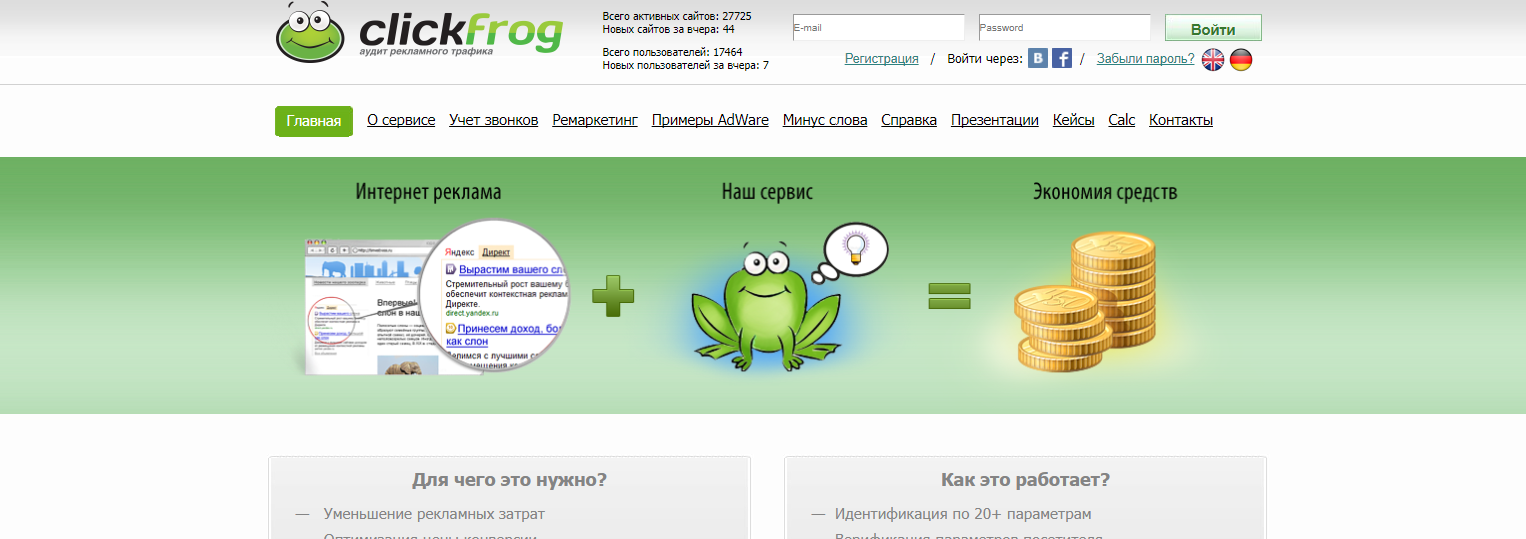The width and height of the screenshot is (1526, 539).
Task: Switch language with the British flag
Action: [1213, 60]
